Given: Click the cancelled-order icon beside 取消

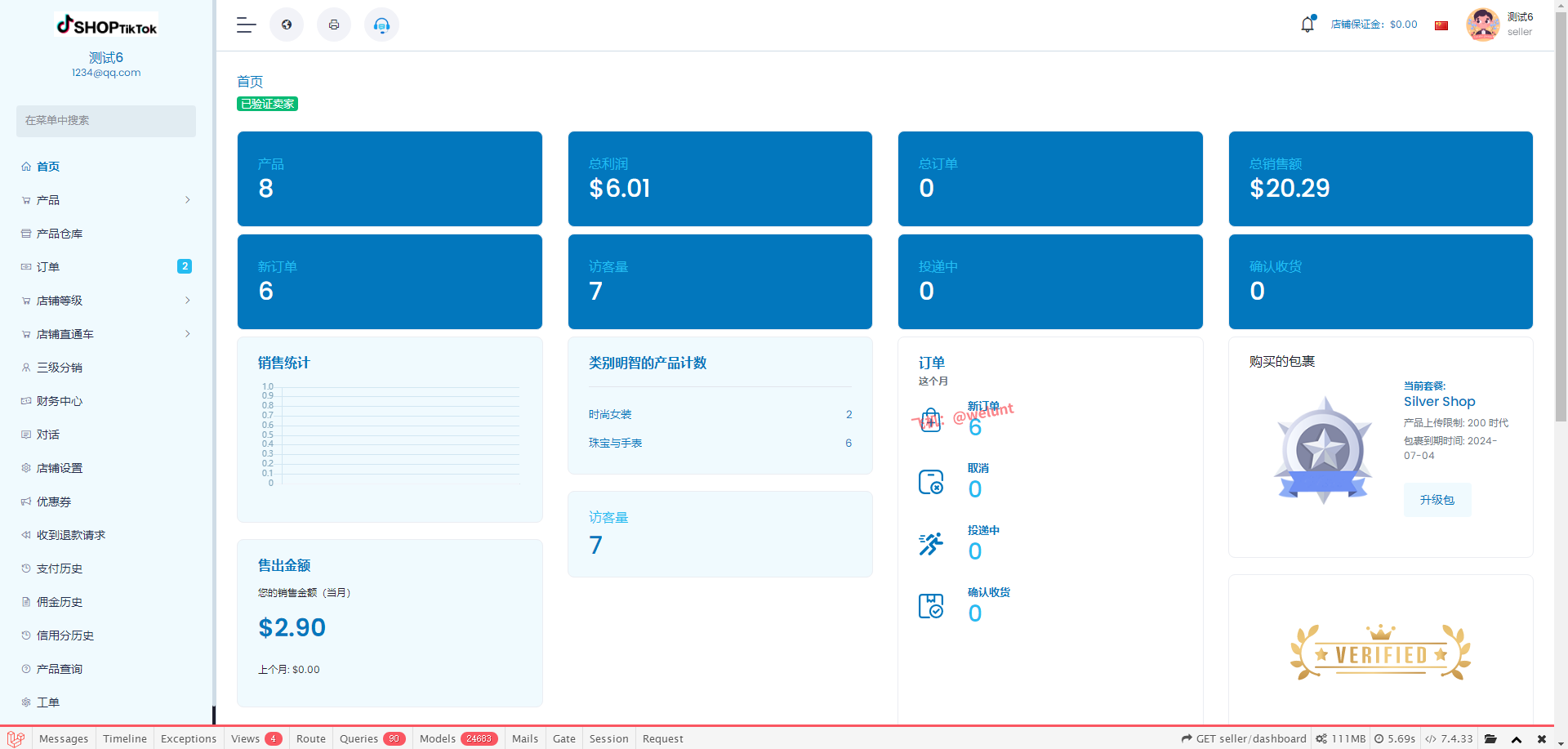Looking at the screenshot, I should (931, 482).
